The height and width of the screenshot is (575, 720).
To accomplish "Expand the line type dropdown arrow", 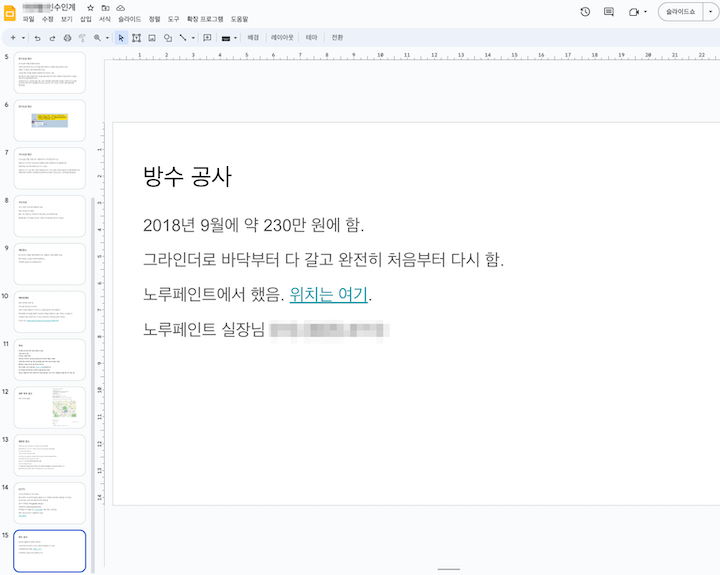I will 193,38.
